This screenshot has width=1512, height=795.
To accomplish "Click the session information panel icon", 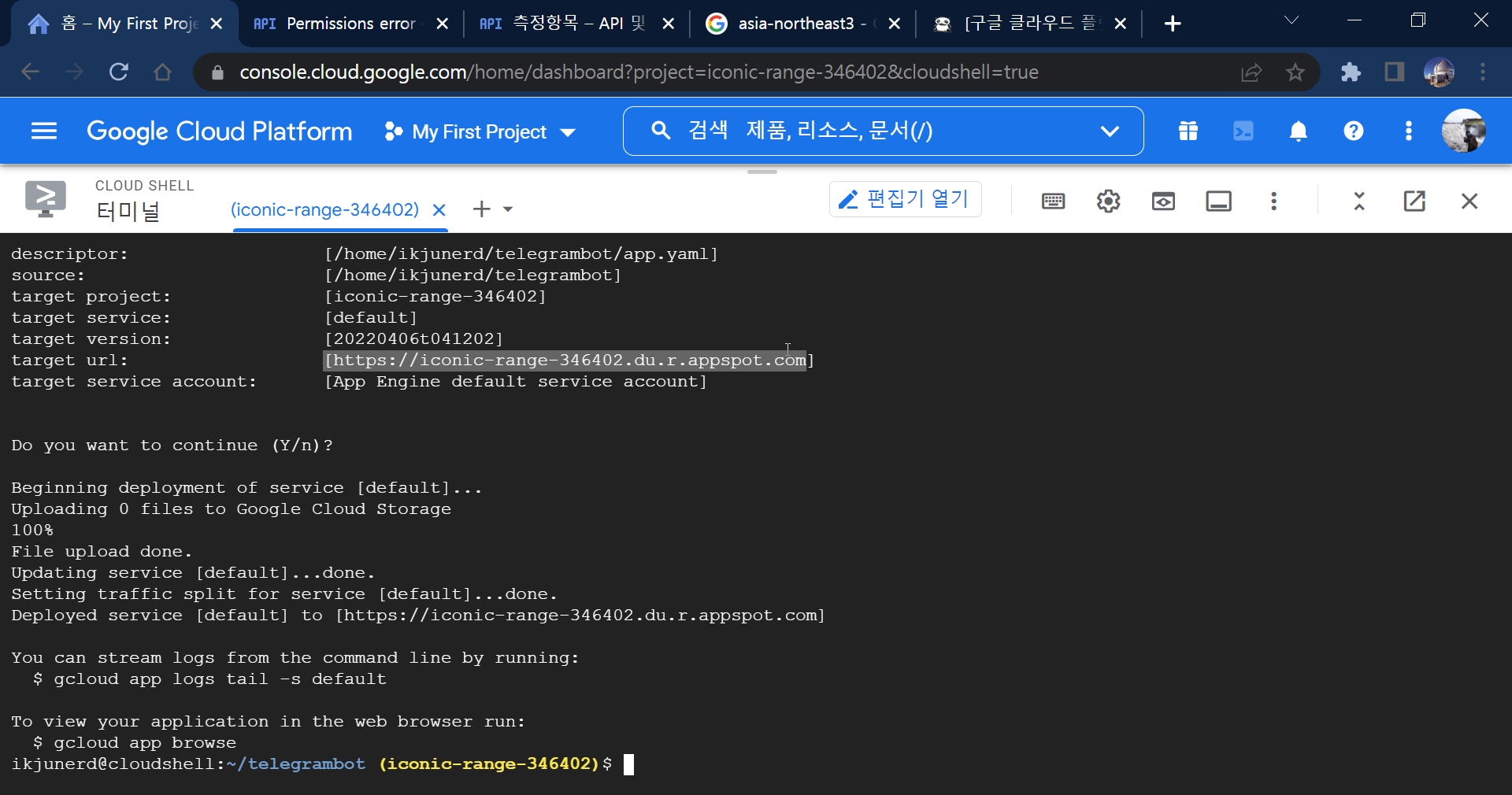I will (x=1218, y=202).
